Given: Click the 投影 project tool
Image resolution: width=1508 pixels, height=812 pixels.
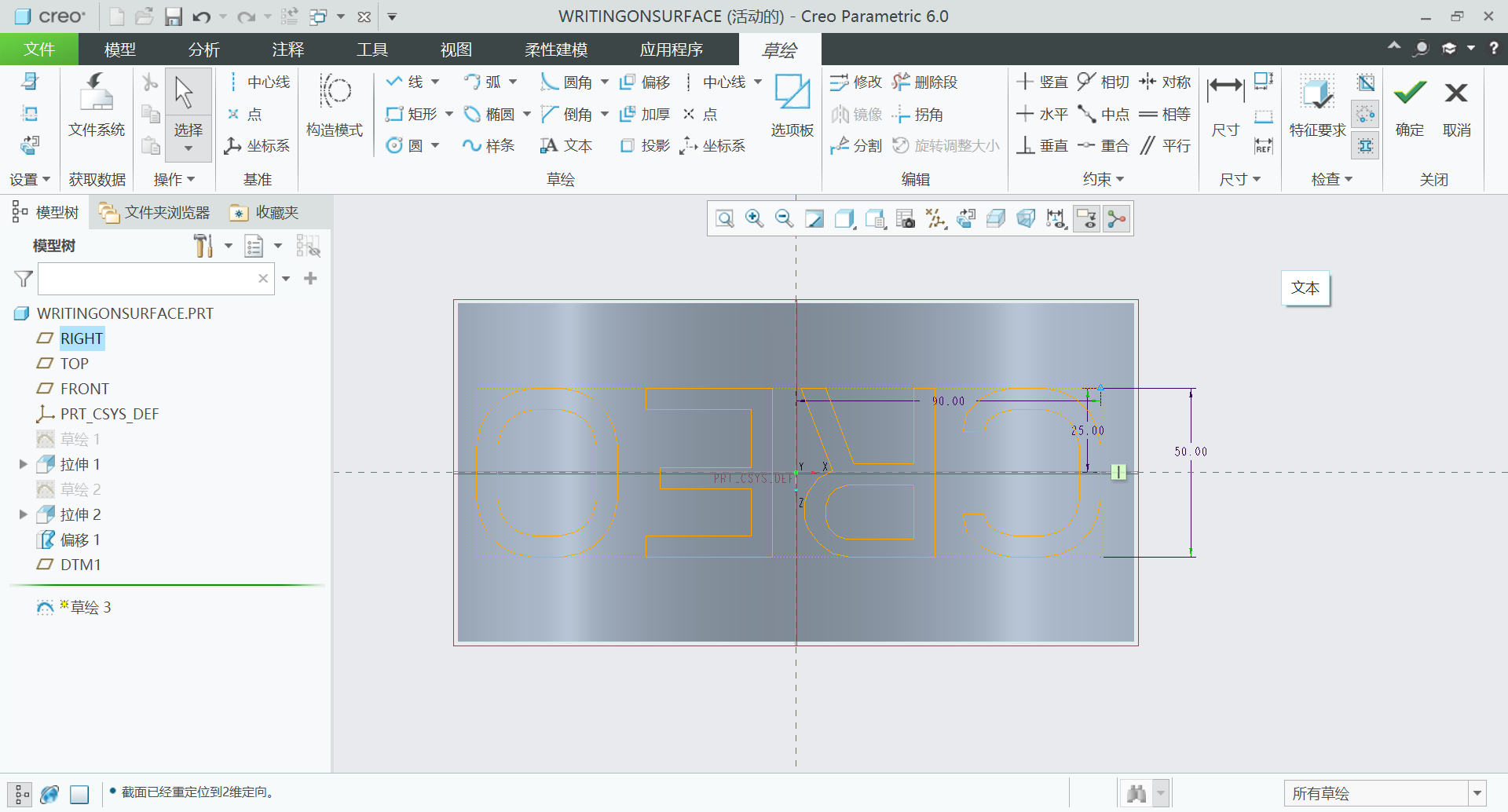Looking at the screenshot, I should [645, 145].
